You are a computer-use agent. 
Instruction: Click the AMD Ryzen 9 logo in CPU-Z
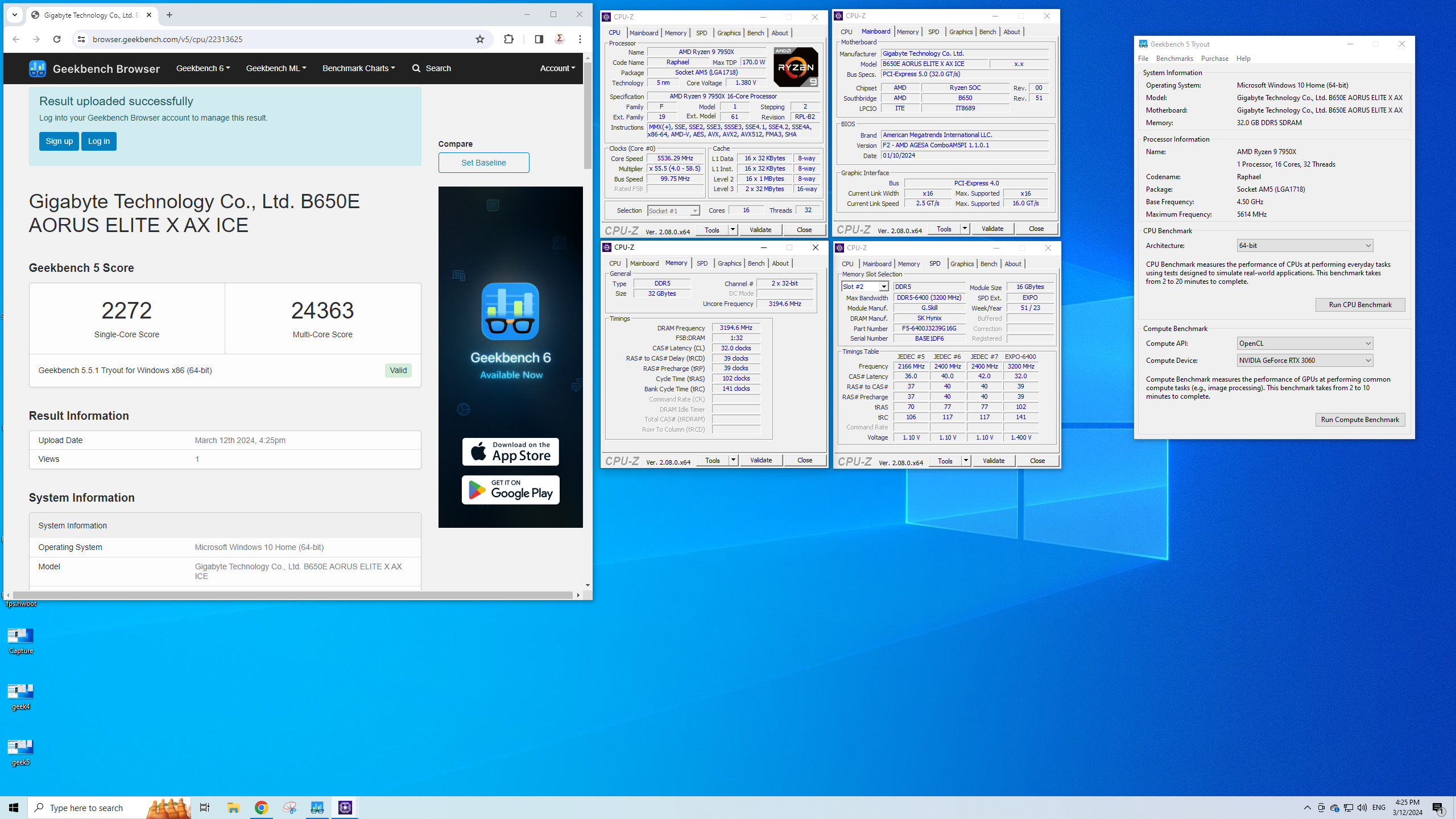click(796, 67)
